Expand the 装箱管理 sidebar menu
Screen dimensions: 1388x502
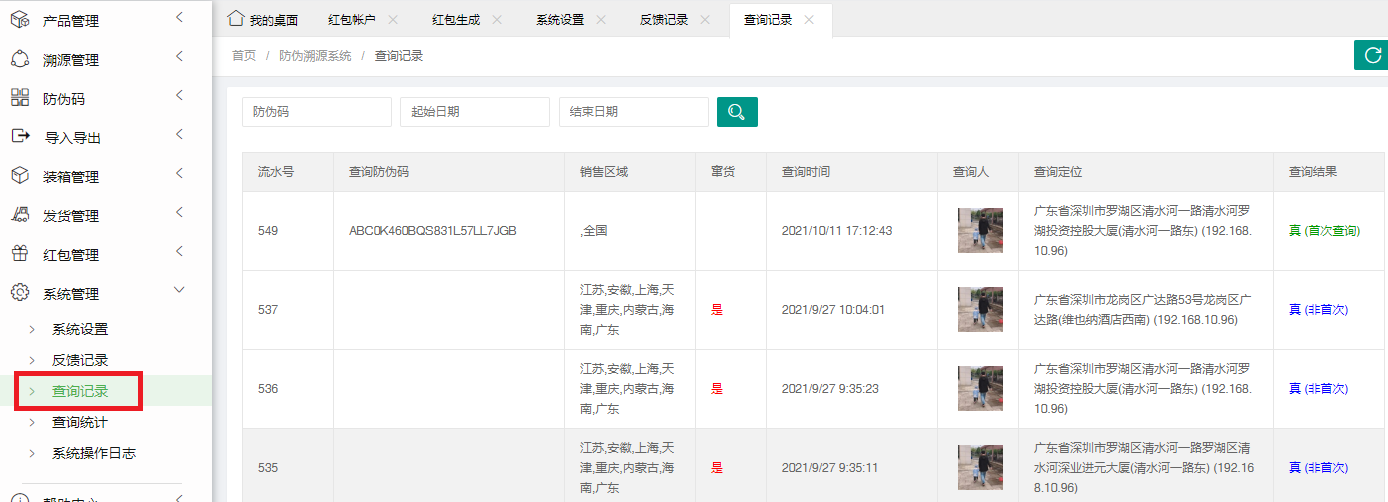(179, 175)
